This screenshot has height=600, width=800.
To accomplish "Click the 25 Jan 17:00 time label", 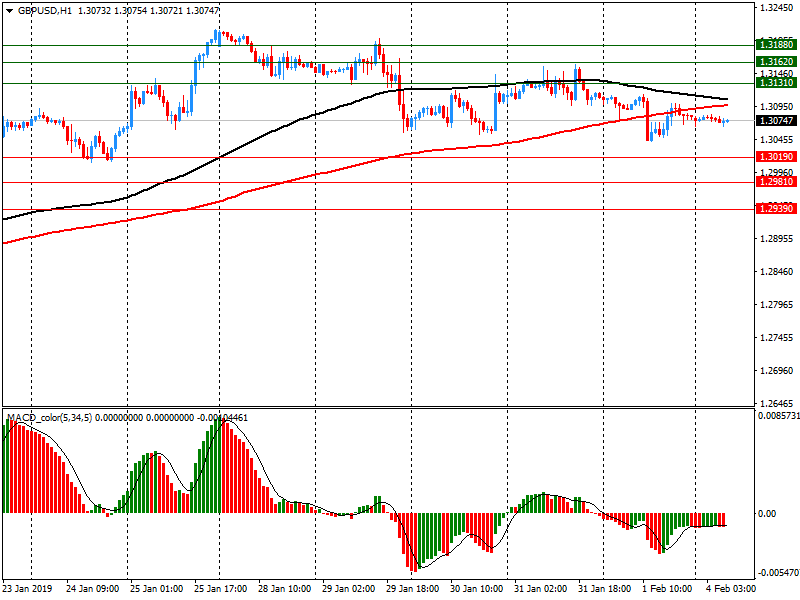I will point(220,589).
